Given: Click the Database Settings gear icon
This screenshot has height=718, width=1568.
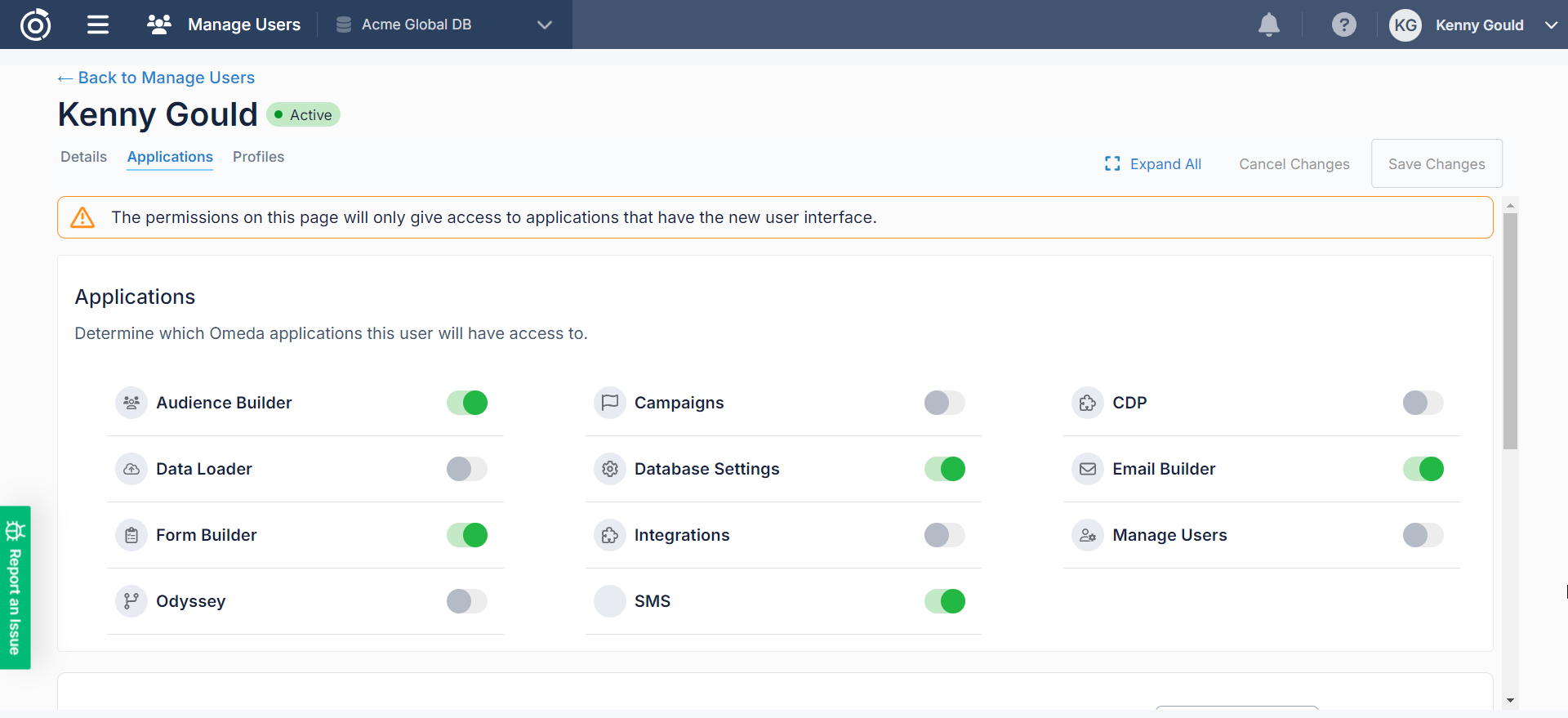Looking at the screenshot, I should pyautogui.click(x=609, y=469).
